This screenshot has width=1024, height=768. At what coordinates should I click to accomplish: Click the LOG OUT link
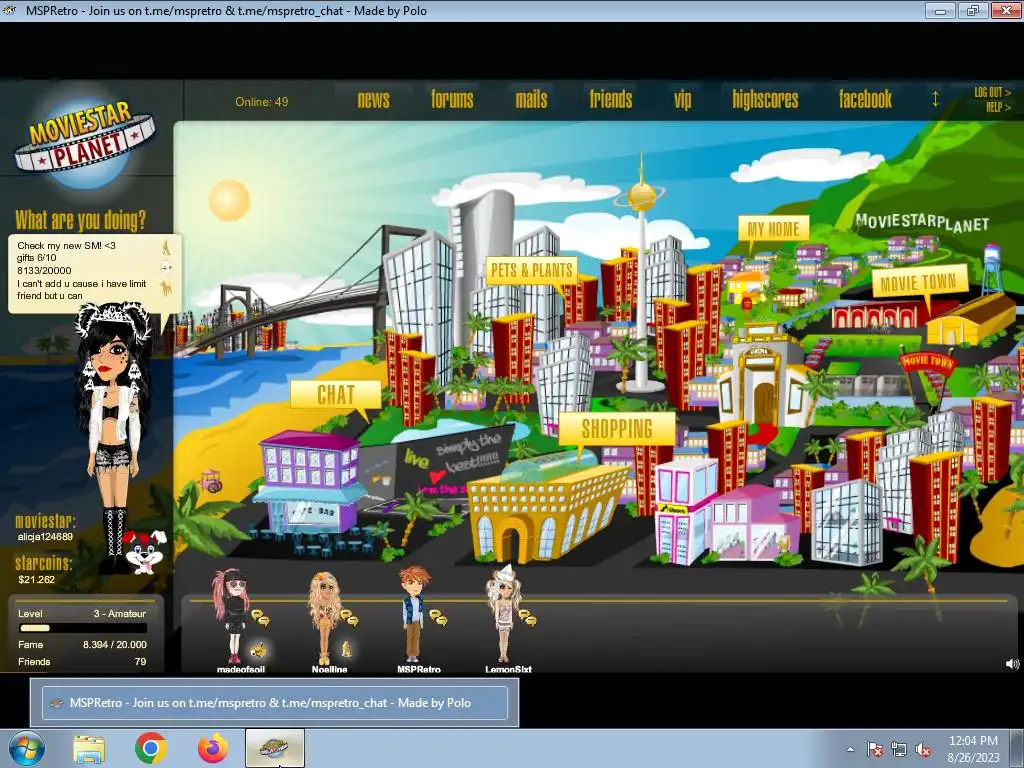coord(992,93)
